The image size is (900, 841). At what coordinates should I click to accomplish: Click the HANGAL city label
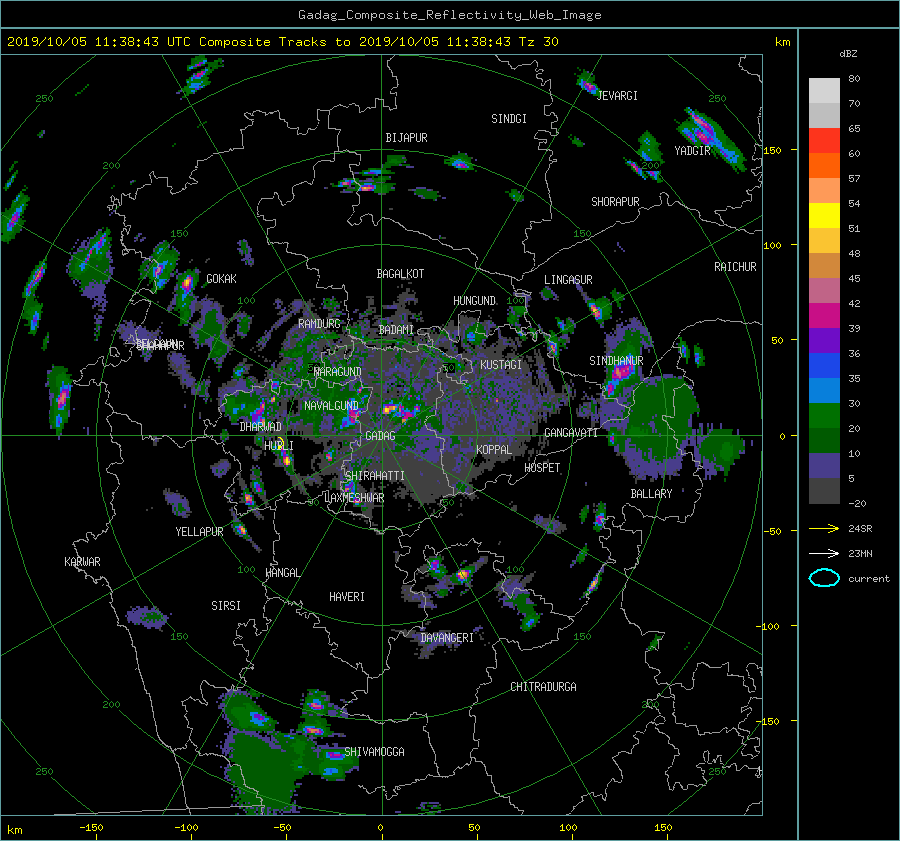click(282, 573)
